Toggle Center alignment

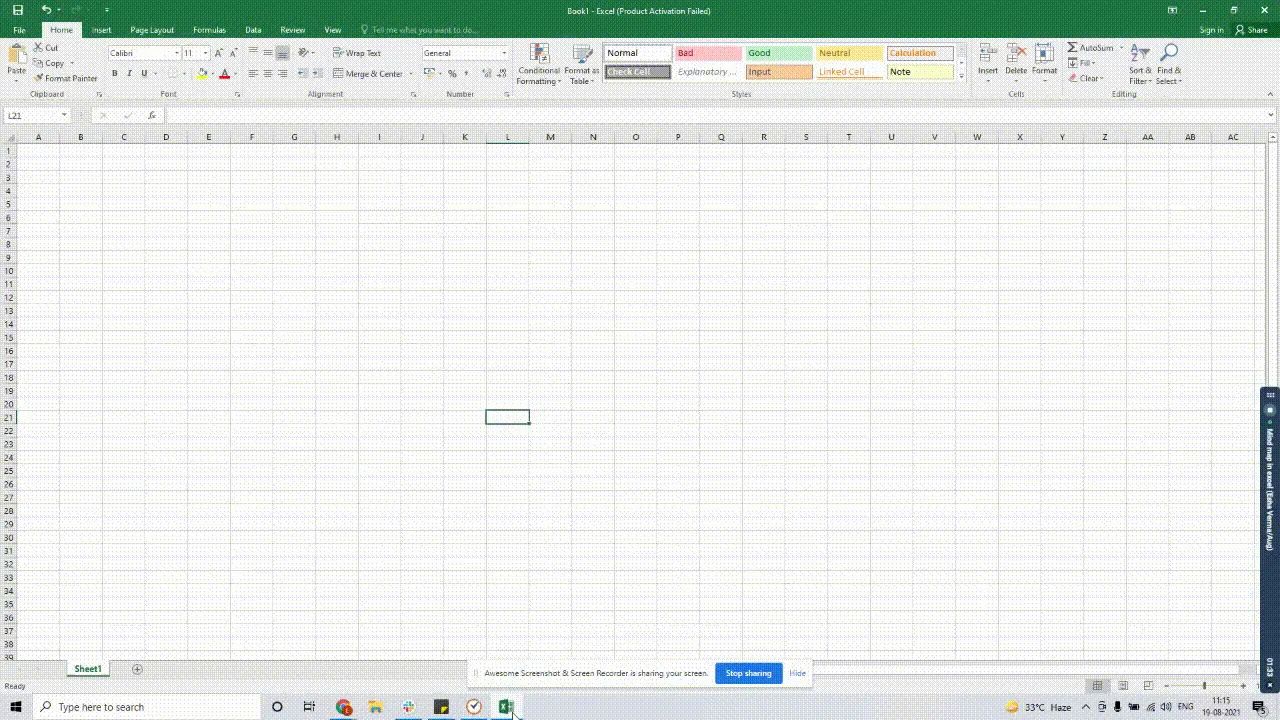click(x=267, y=73)
